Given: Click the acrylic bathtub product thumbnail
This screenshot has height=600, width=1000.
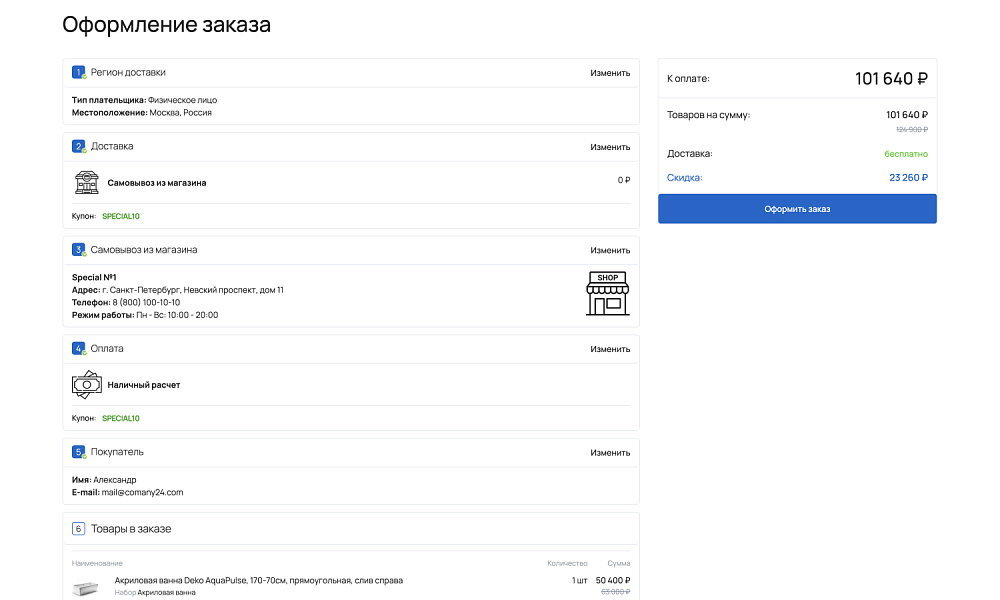Looking at the screenshot, I should 87,588.
